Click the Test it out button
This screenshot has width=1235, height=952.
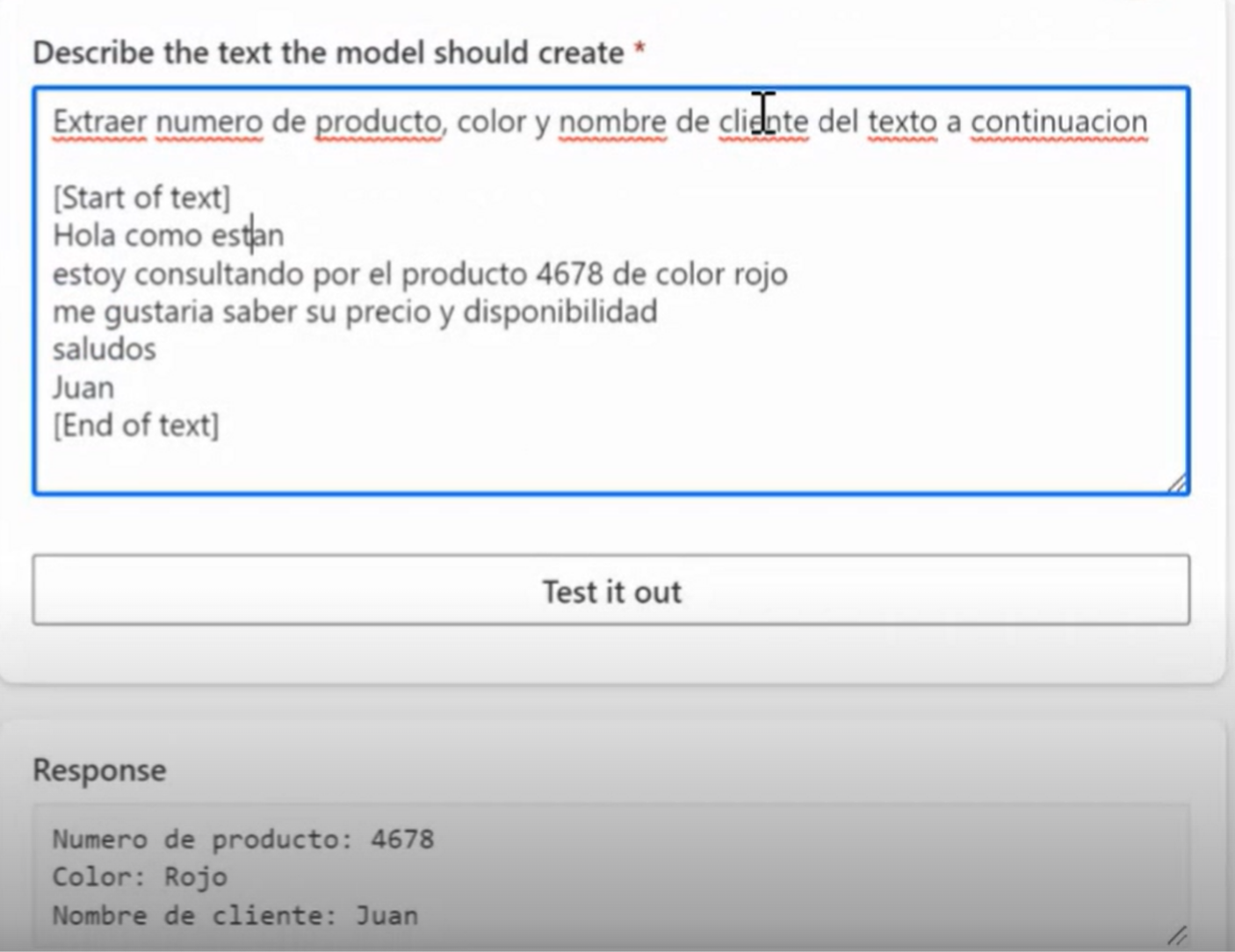pyautogui.click(x=612, y=591)
